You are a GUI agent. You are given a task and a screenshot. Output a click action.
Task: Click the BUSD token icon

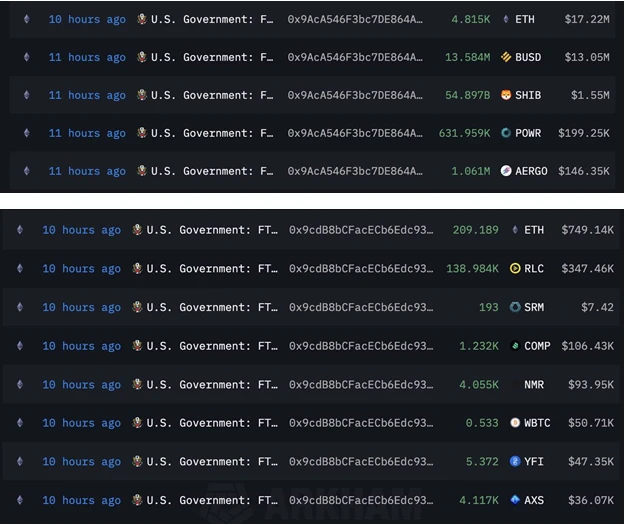coord(506,57)
